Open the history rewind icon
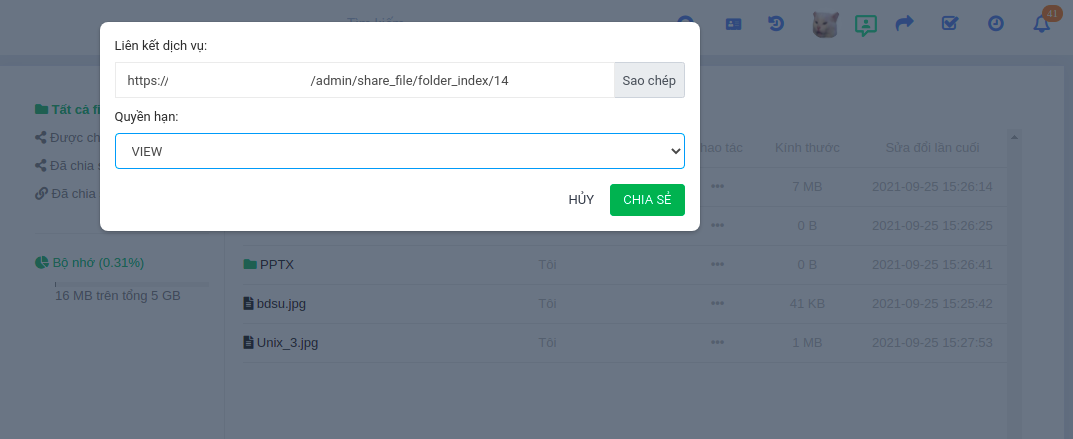 776,23
